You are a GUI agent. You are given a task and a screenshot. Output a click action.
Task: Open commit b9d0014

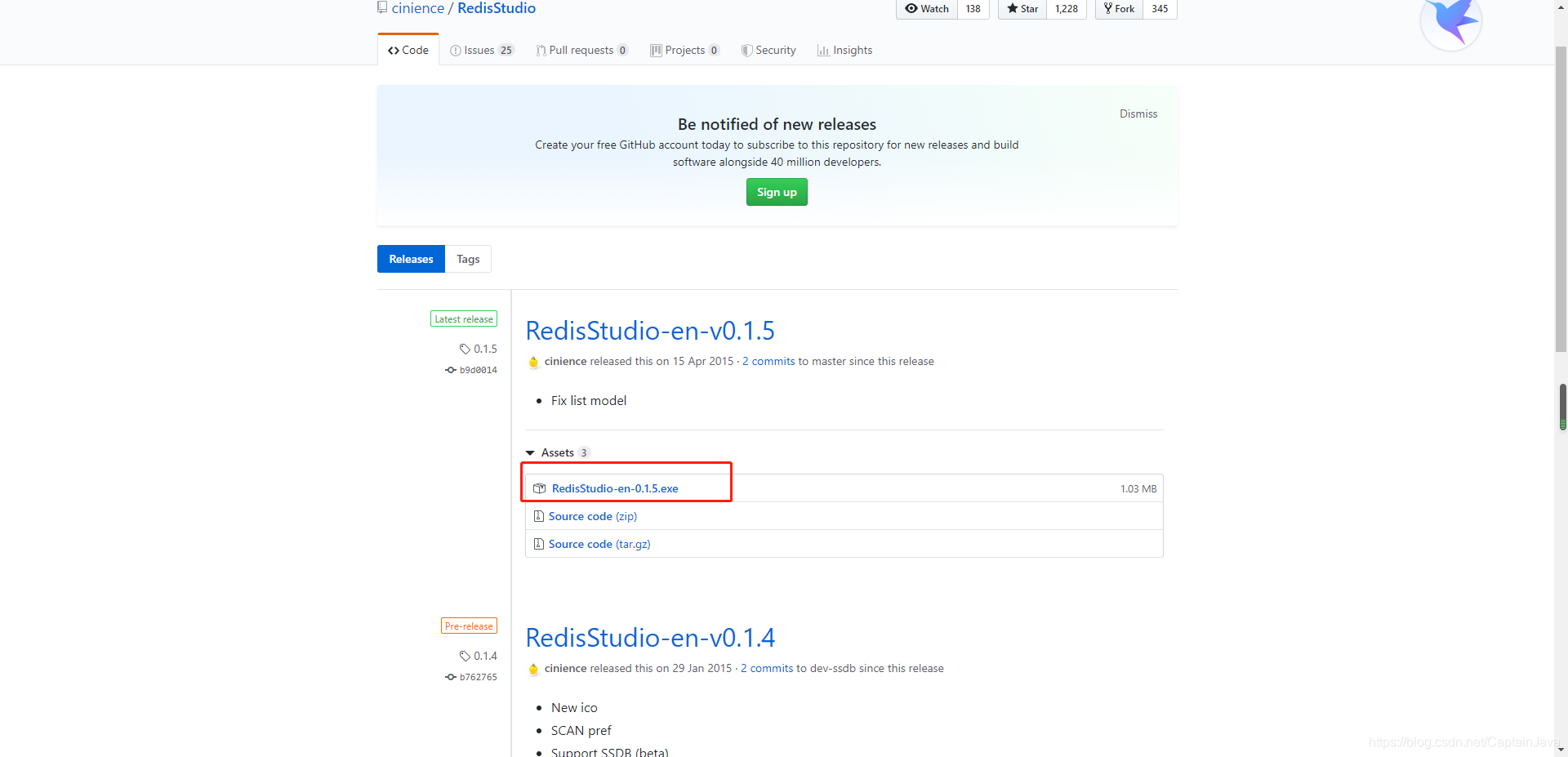pos(471,370)
